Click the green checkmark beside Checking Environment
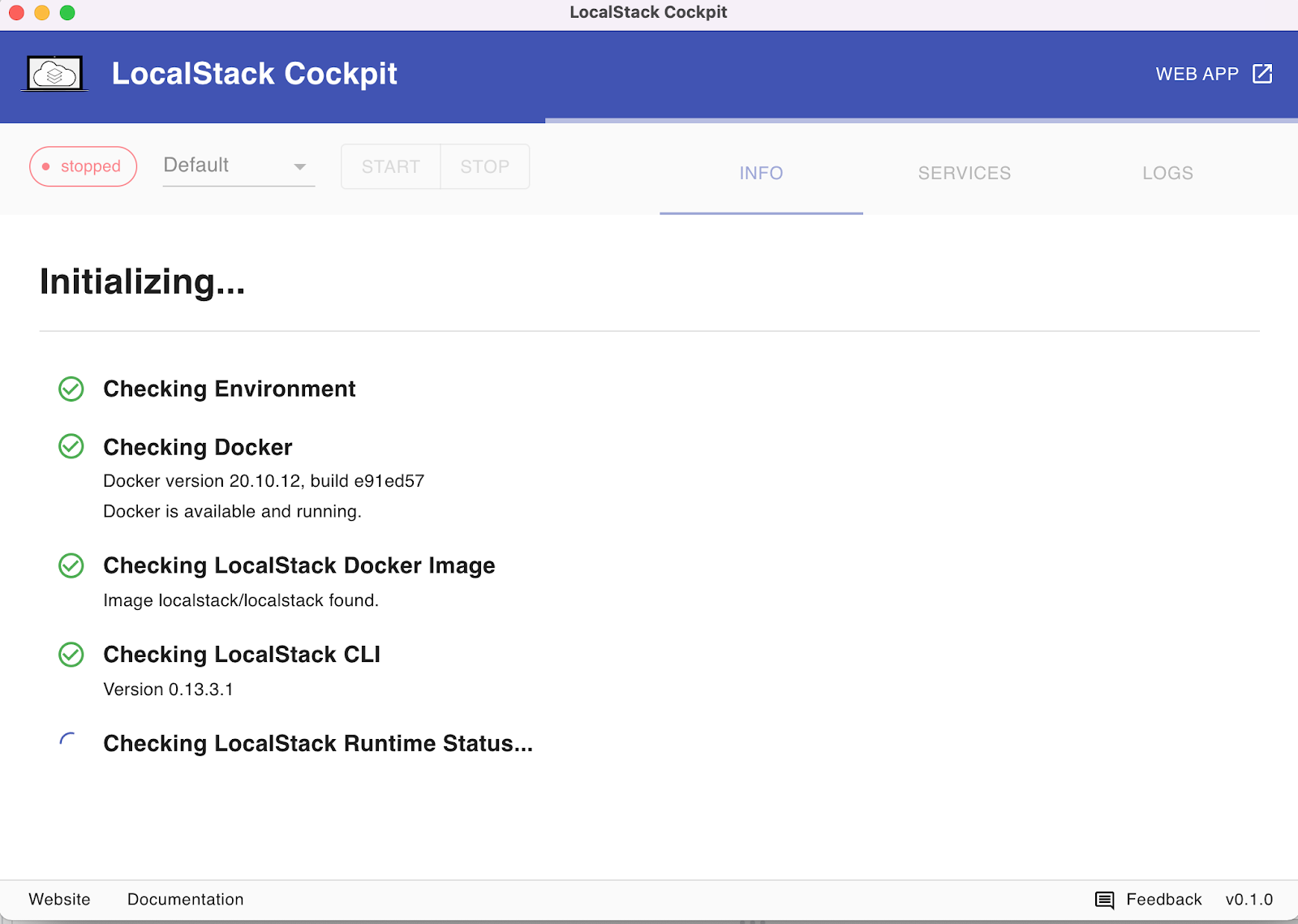 (71, 389)
